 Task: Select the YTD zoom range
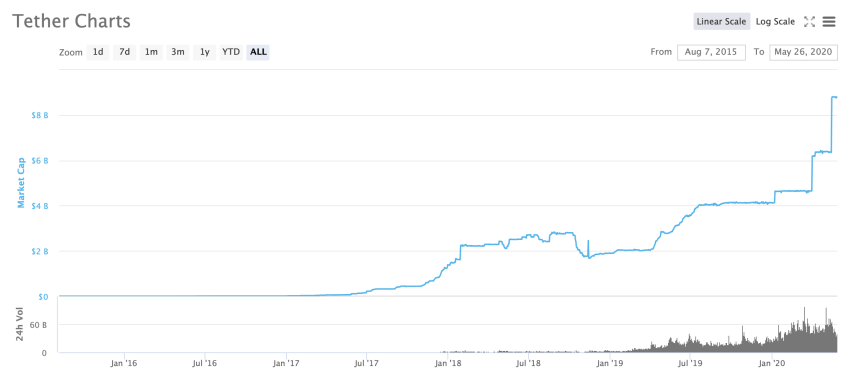[231, 52]
